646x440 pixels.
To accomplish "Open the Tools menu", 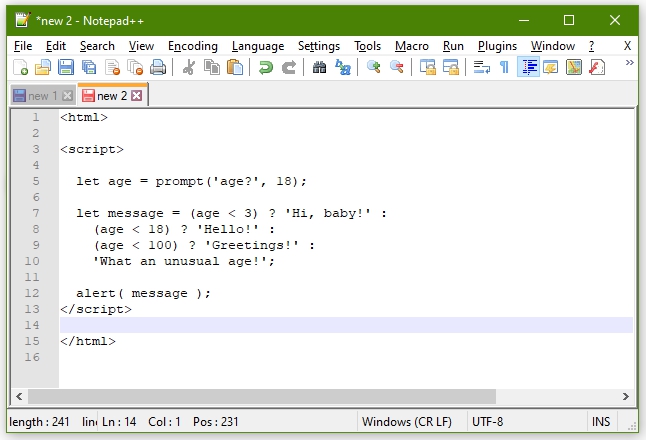I will [367, 46].
